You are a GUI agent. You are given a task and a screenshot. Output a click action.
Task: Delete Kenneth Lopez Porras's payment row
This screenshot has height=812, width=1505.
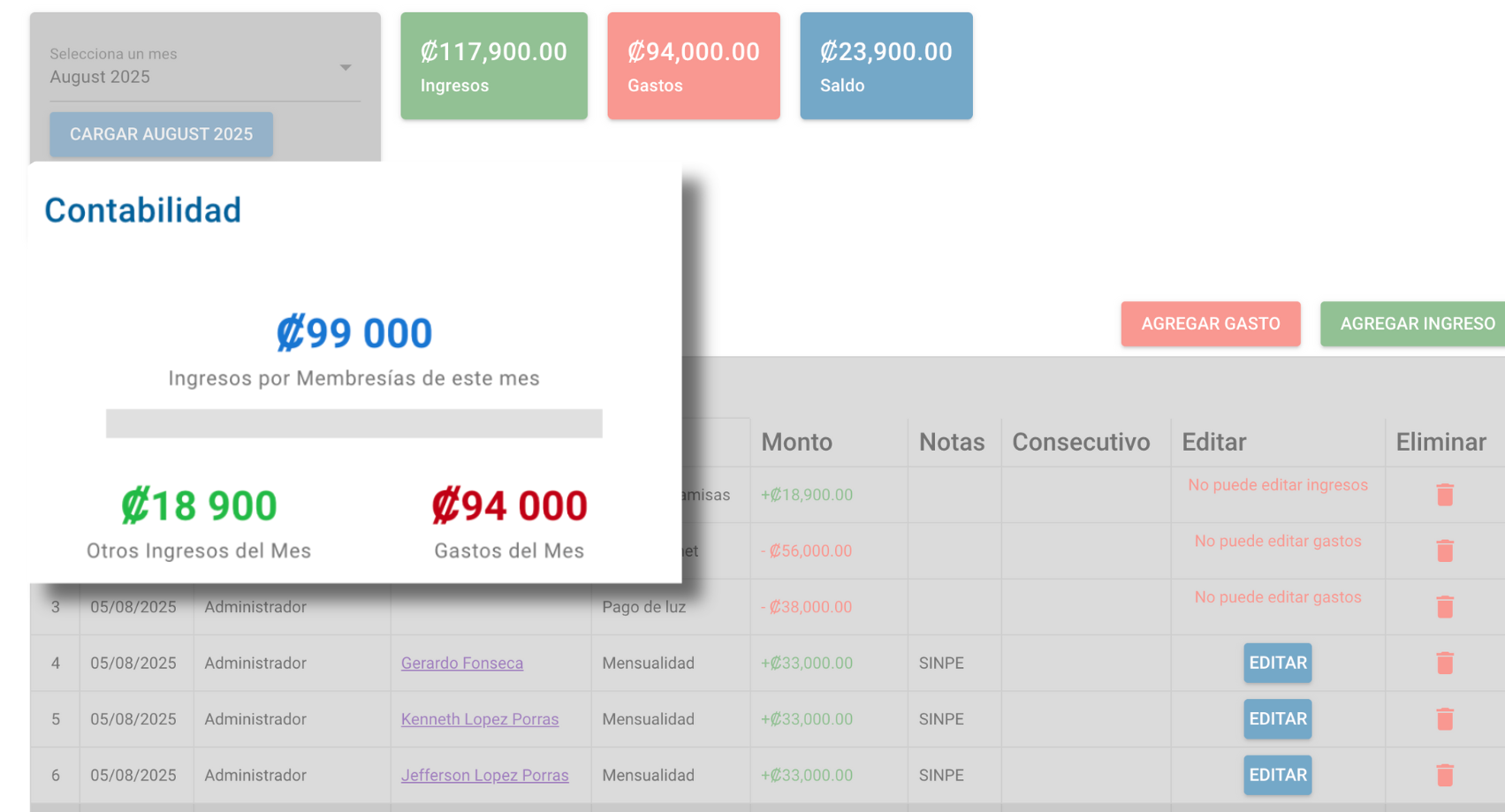[x=1444, y=719]
